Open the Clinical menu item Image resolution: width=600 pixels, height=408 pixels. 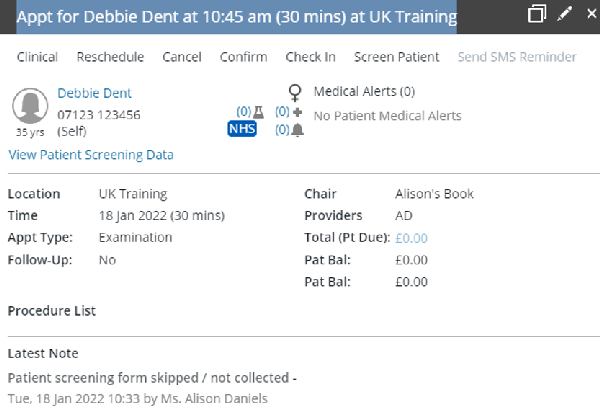coord(37,57)
